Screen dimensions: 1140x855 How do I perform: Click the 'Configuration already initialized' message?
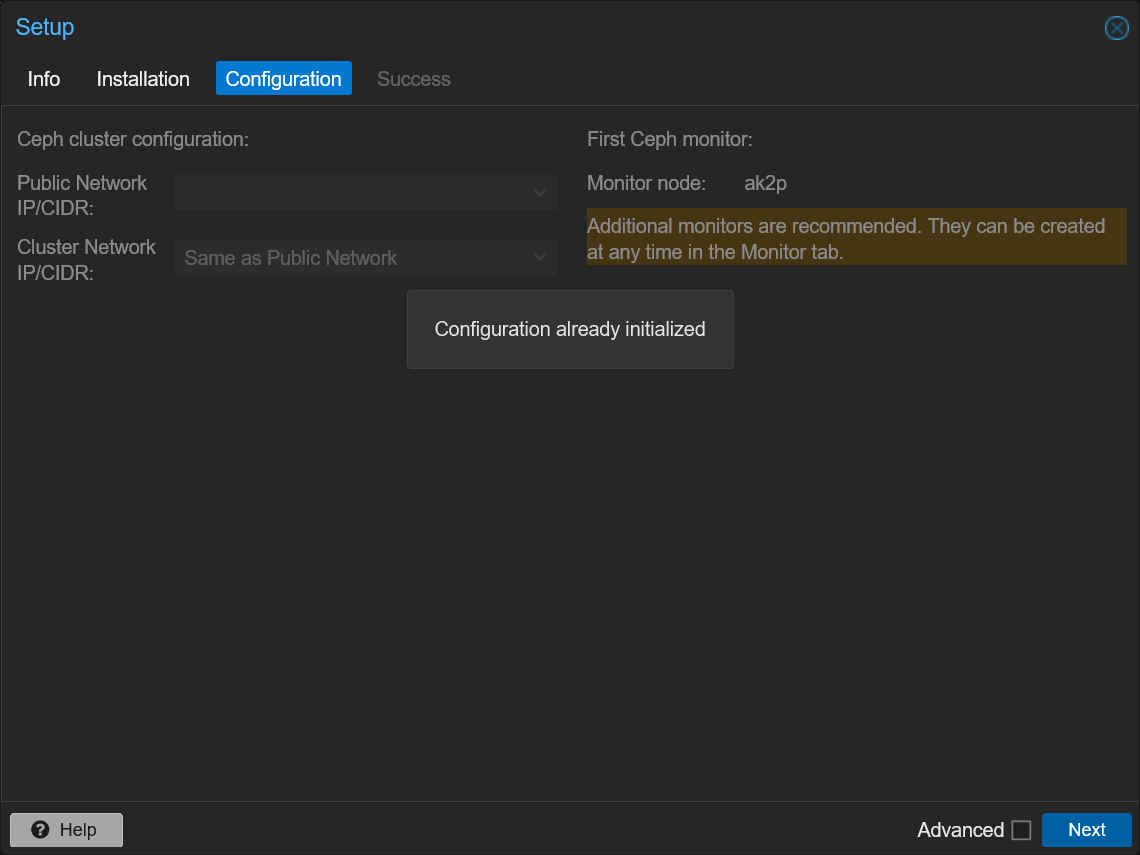pos(570,329)
